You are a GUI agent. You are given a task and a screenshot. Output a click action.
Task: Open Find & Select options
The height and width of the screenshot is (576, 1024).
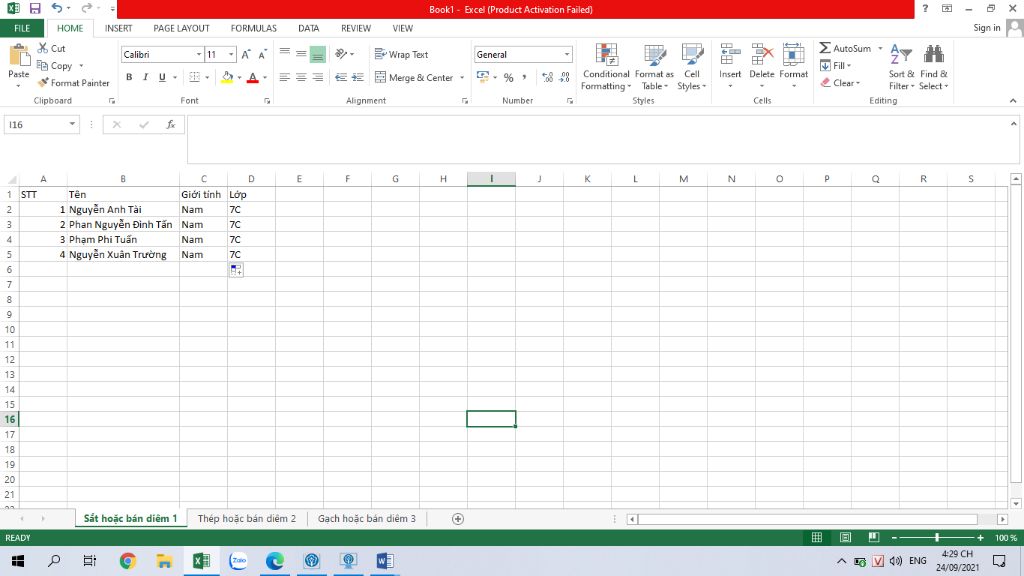click(933, 67)
